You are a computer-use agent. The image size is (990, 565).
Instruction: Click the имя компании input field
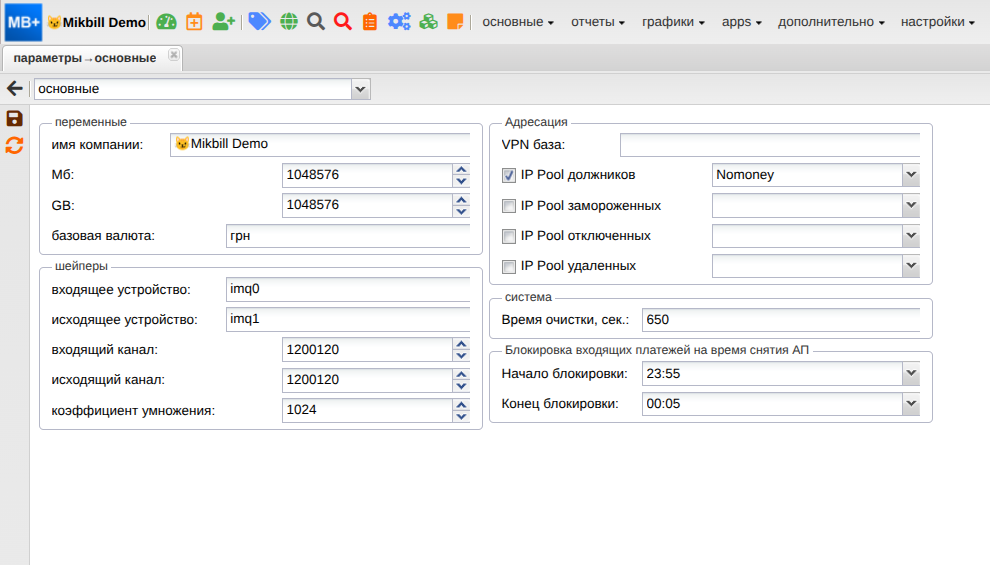320,145
